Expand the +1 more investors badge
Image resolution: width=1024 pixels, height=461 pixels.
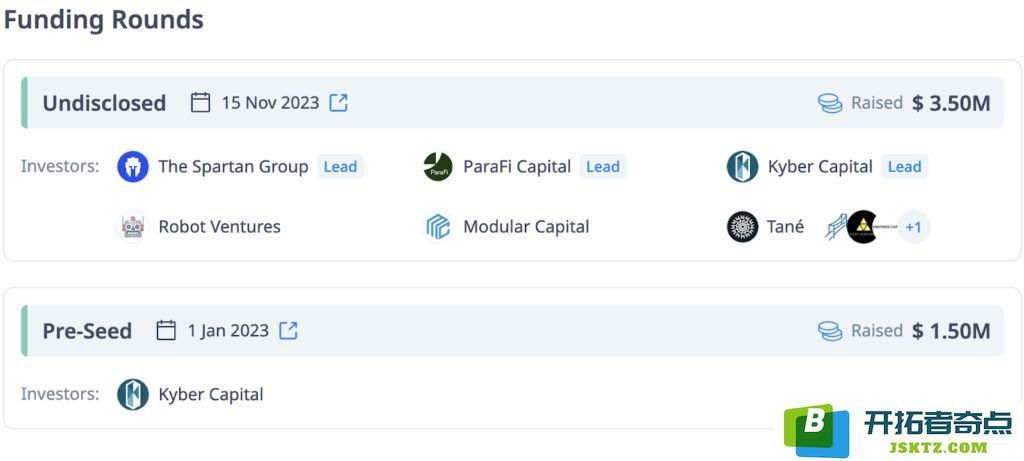pyautogui.click(x=913, y=227)
